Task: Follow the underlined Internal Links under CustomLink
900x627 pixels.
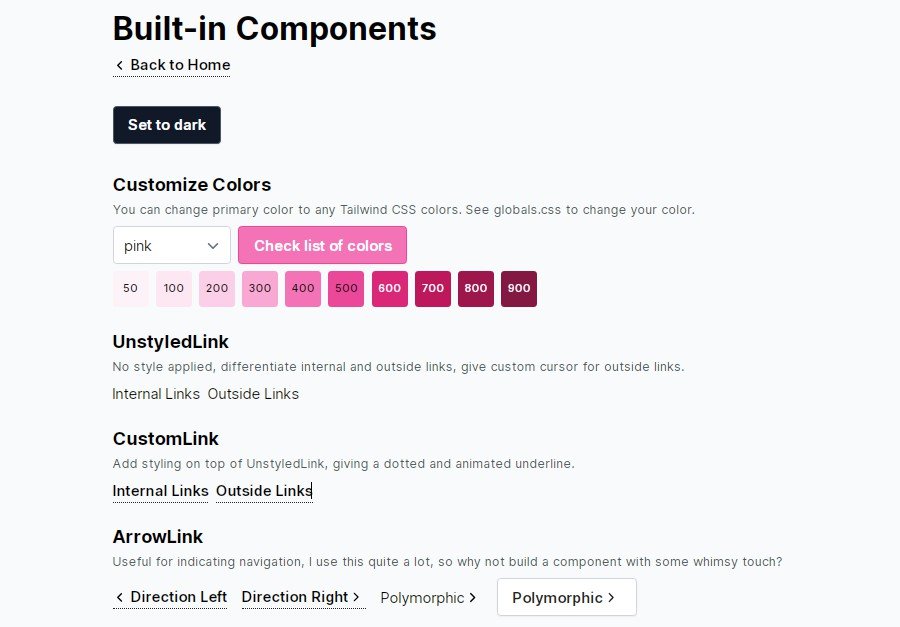Action: coord(160,491)
